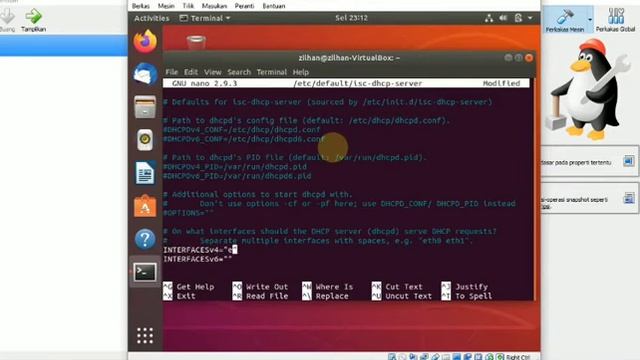Image resolution: width=640 pixels, height=360 pixels.
Task: Open the terminal Edit menu
Action: (x=191, y=72)
